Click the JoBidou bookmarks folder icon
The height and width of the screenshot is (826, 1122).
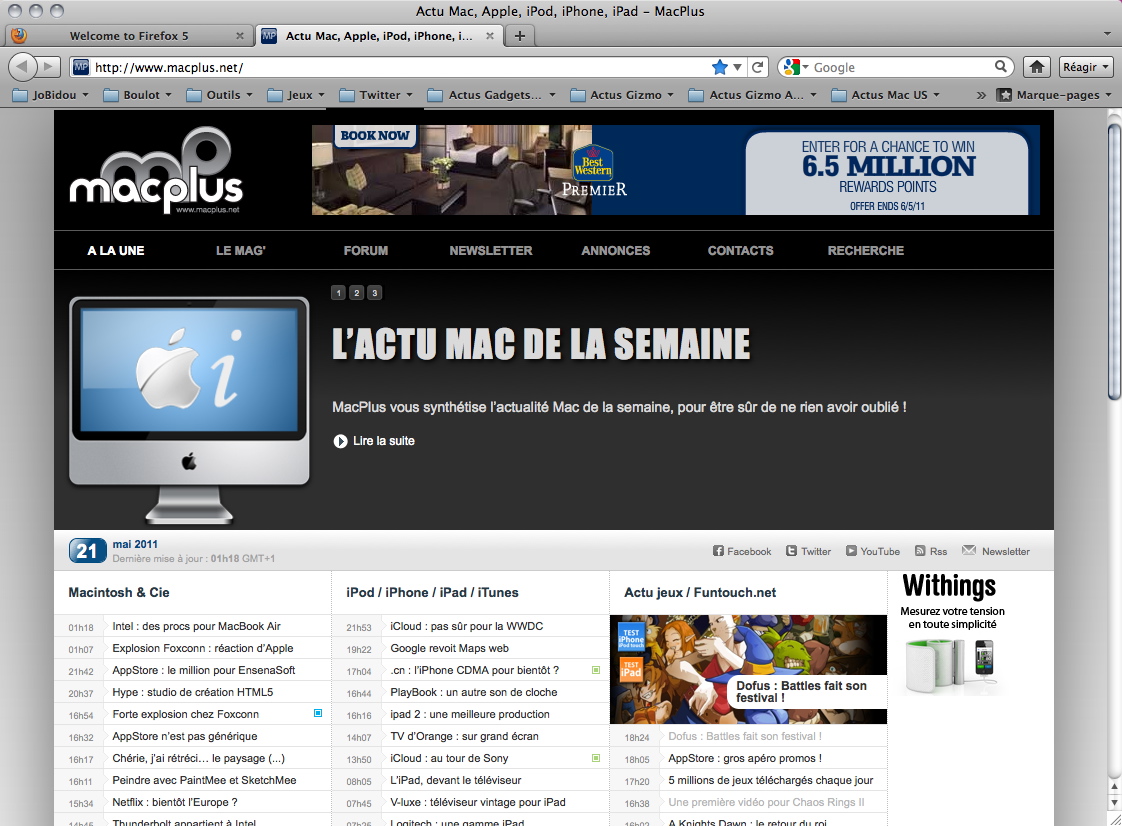pos(20,95)
